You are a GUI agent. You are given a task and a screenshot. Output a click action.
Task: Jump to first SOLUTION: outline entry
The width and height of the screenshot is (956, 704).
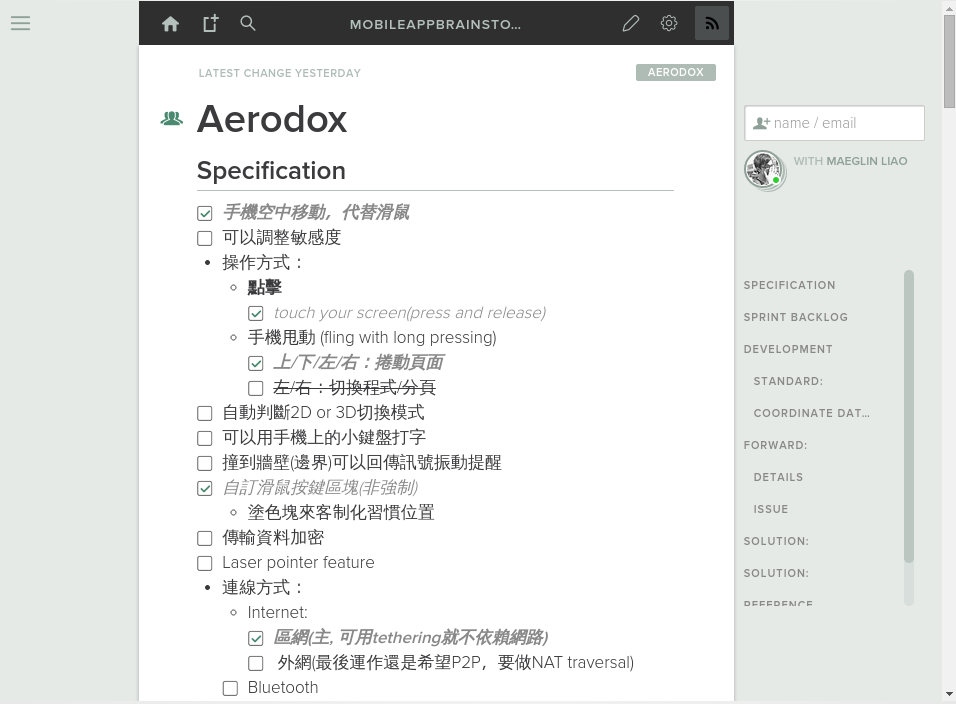pos(776,541)
